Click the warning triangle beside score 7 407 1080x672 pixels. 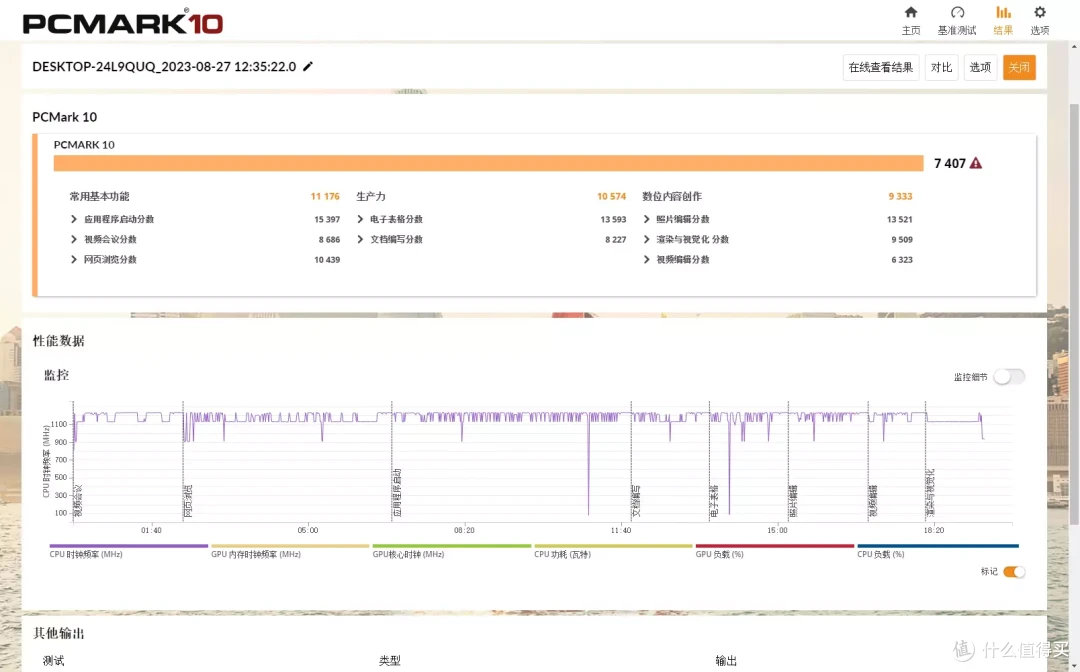coord(975,163)
